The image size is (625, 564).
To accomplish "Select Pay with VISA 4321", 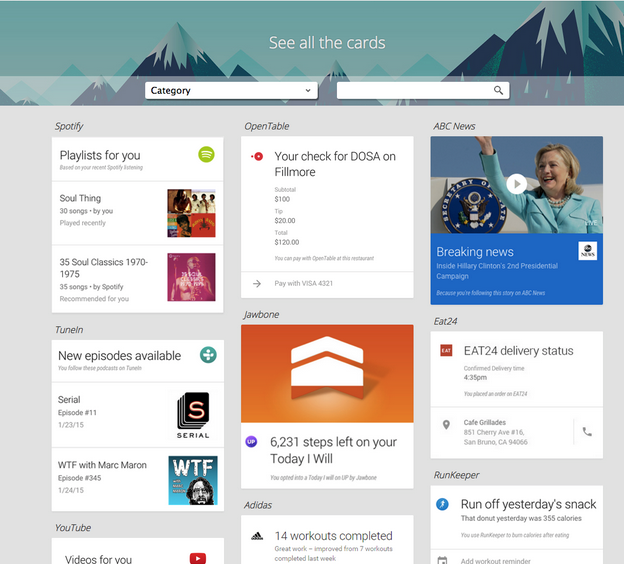I will pos(303,283).
